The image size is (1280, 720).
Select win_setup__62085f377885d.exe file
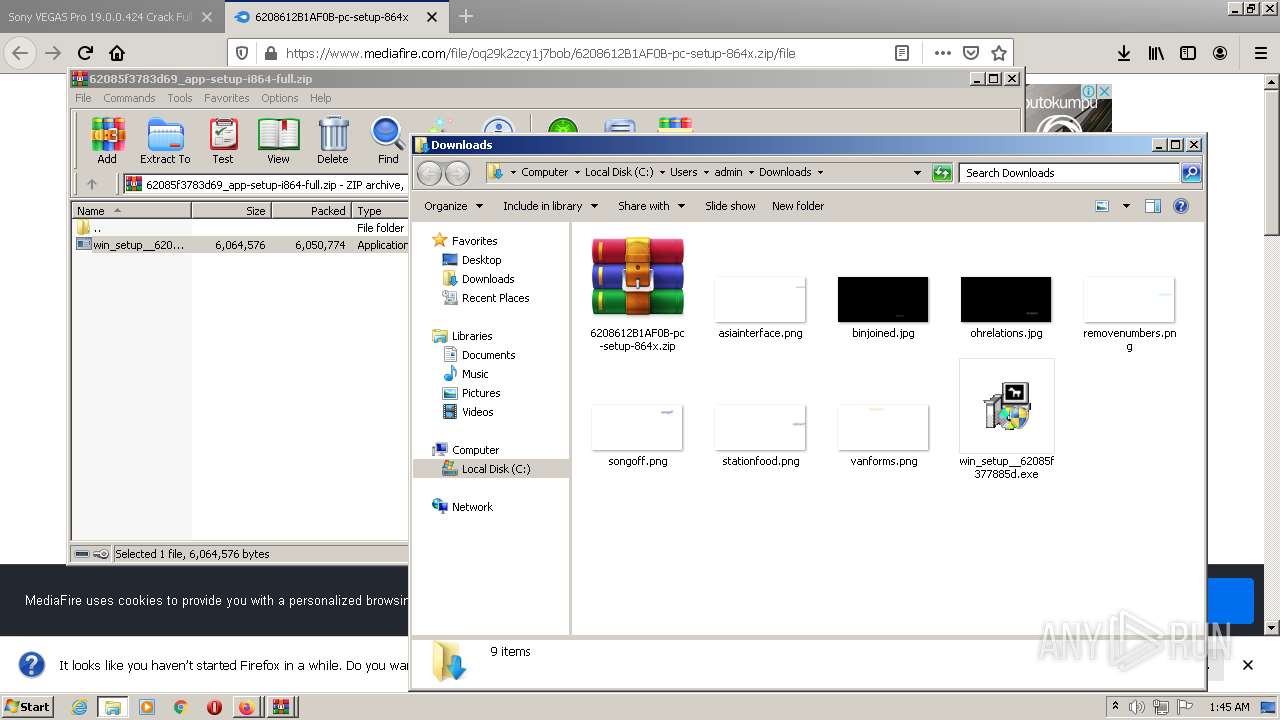[x=1006, y=420]
